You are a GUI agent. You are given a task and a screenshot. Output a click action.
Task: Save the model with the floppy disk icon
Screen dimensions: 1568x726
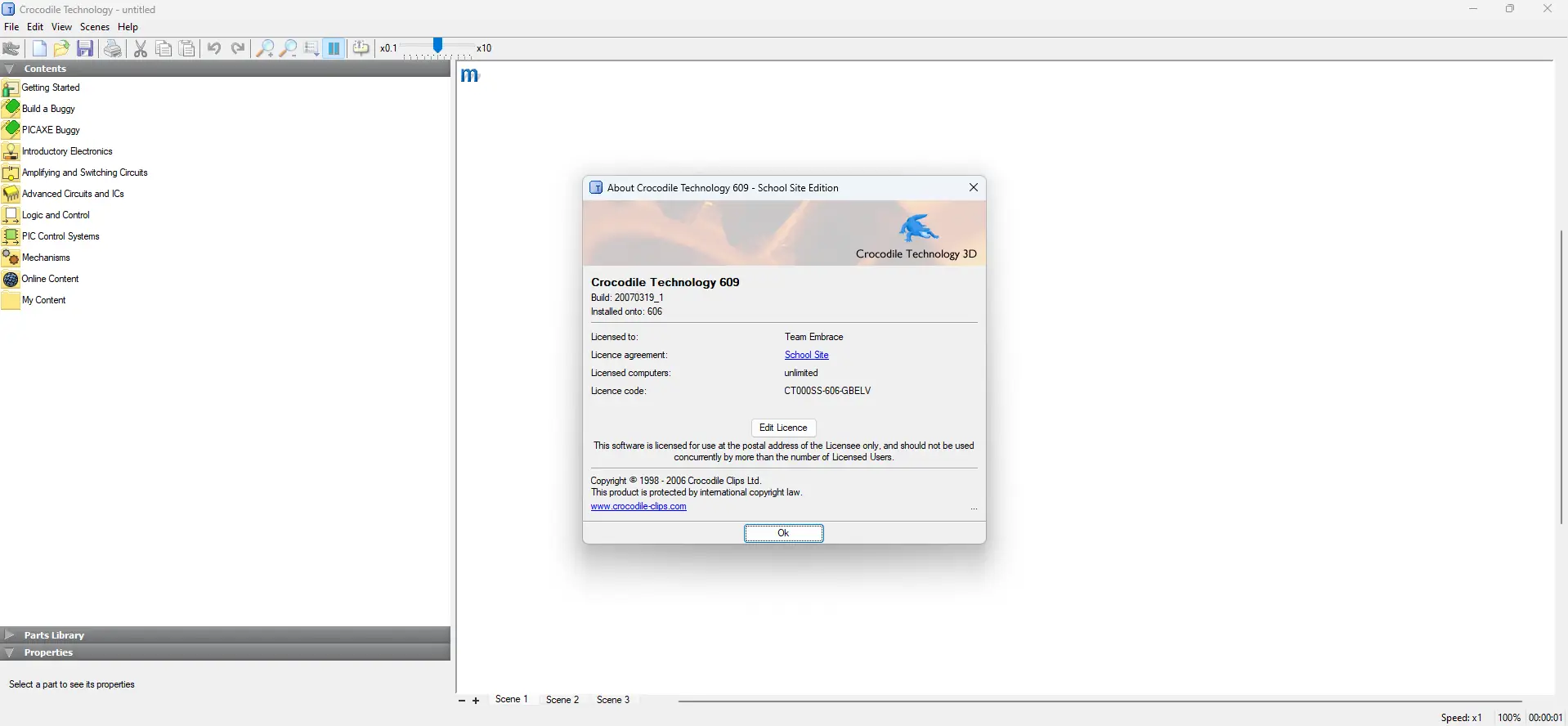[x=85, y=48]
